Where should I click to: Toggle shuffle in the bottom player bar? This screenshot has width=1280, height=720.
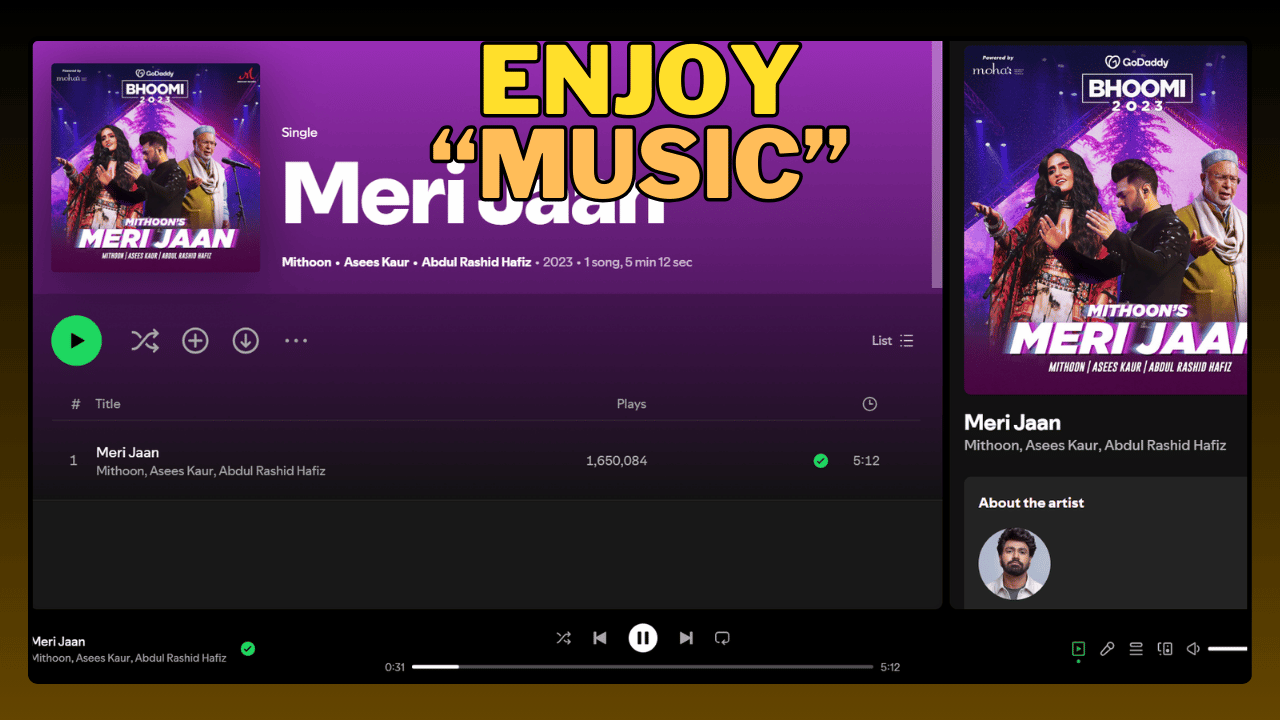(x=564, y=638)
